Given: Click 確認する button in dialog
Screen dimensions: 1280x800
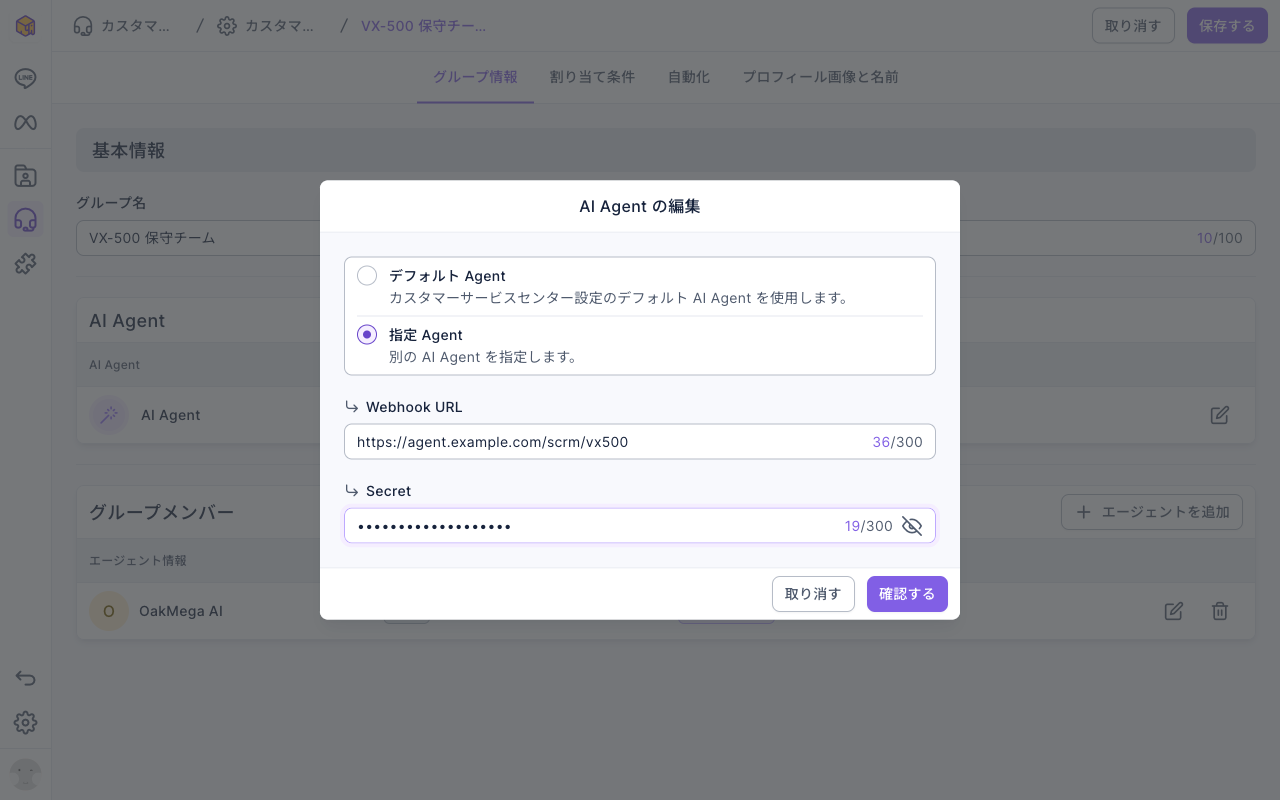Looking at the screenshot, I should (907, 594).
